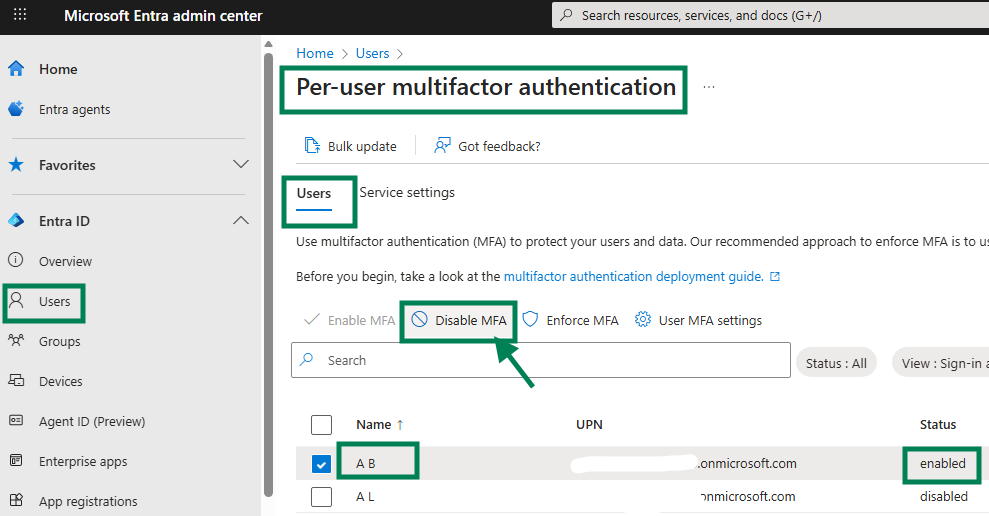This screenshot has height=516, width=989.
Task: Click the Enterprise apps icon
Action: tap(16, 460)
